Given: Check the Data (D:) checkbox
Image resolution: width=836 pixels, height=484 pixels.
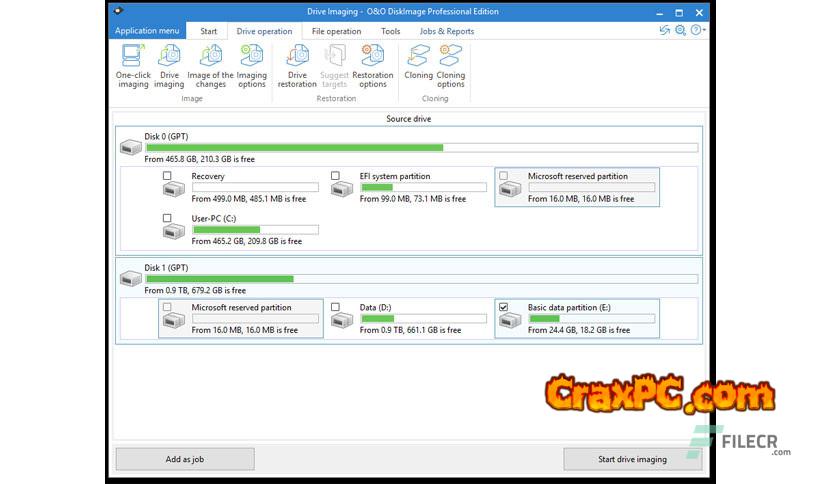Looking at the screenshot, I should pos(335,307).
